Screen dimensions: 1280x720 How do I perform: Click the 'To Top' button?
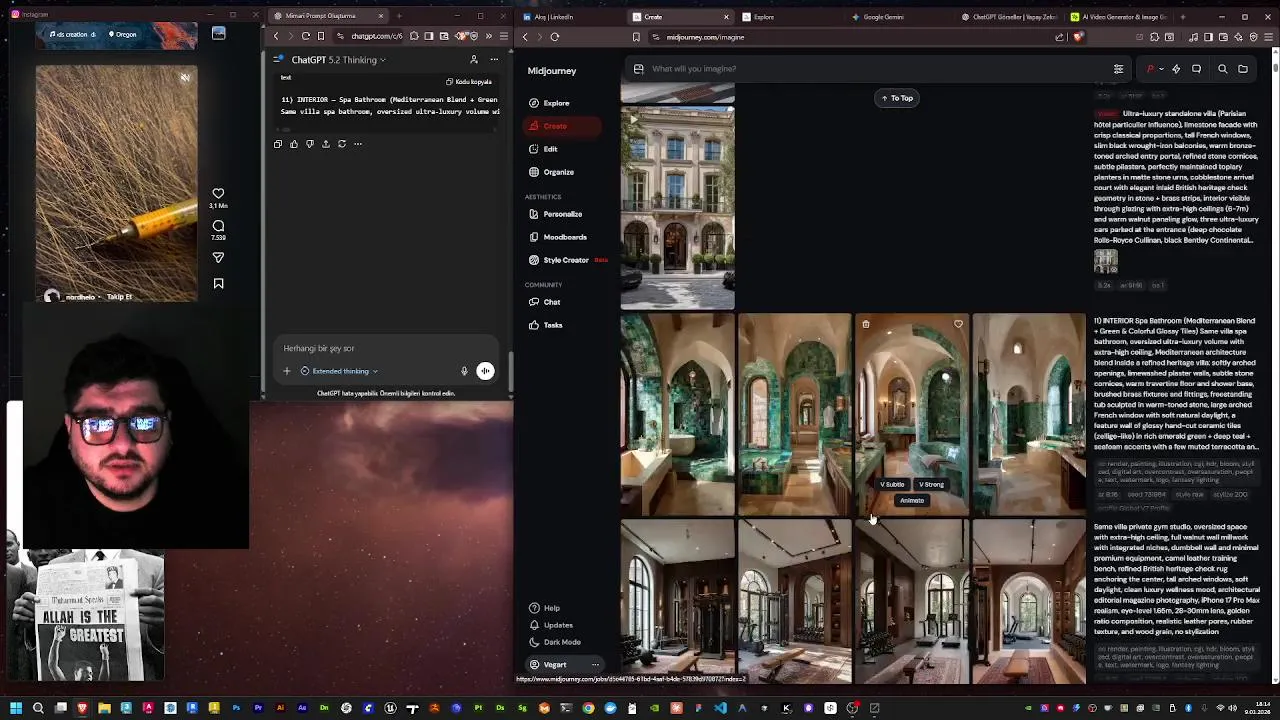click(x=896, y=98)
